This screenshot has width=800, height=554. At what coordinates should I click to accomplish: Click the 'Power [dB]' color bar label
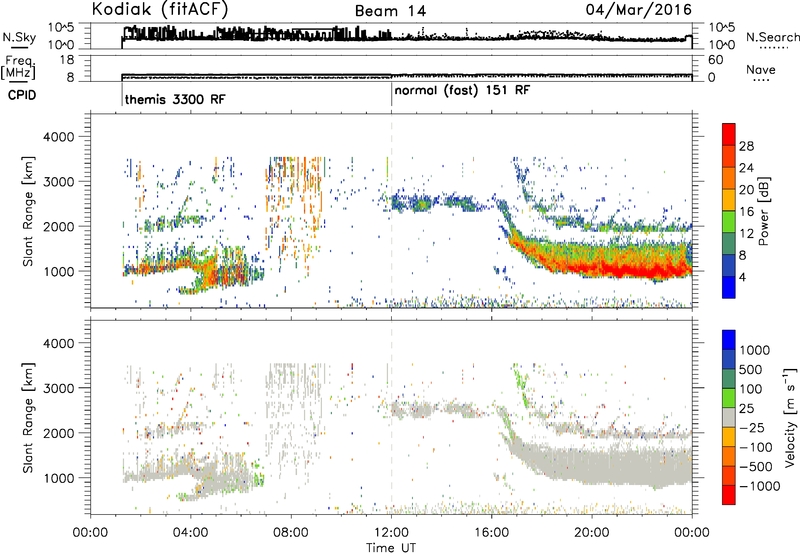coord(764,211)
